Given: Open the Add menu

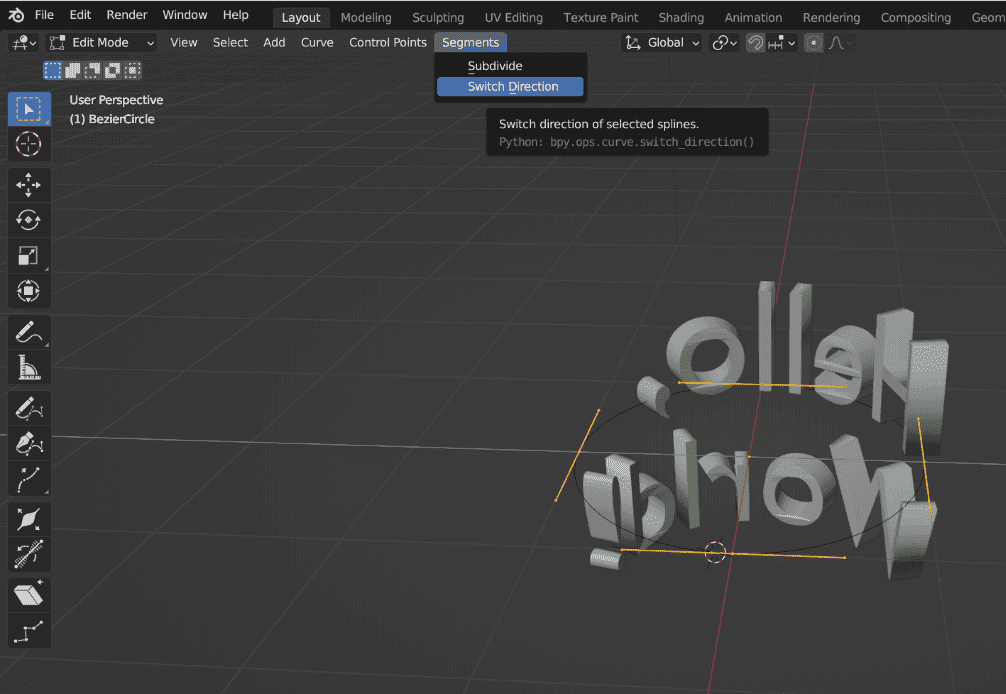Looking at the screenshot, I should 274,43.
